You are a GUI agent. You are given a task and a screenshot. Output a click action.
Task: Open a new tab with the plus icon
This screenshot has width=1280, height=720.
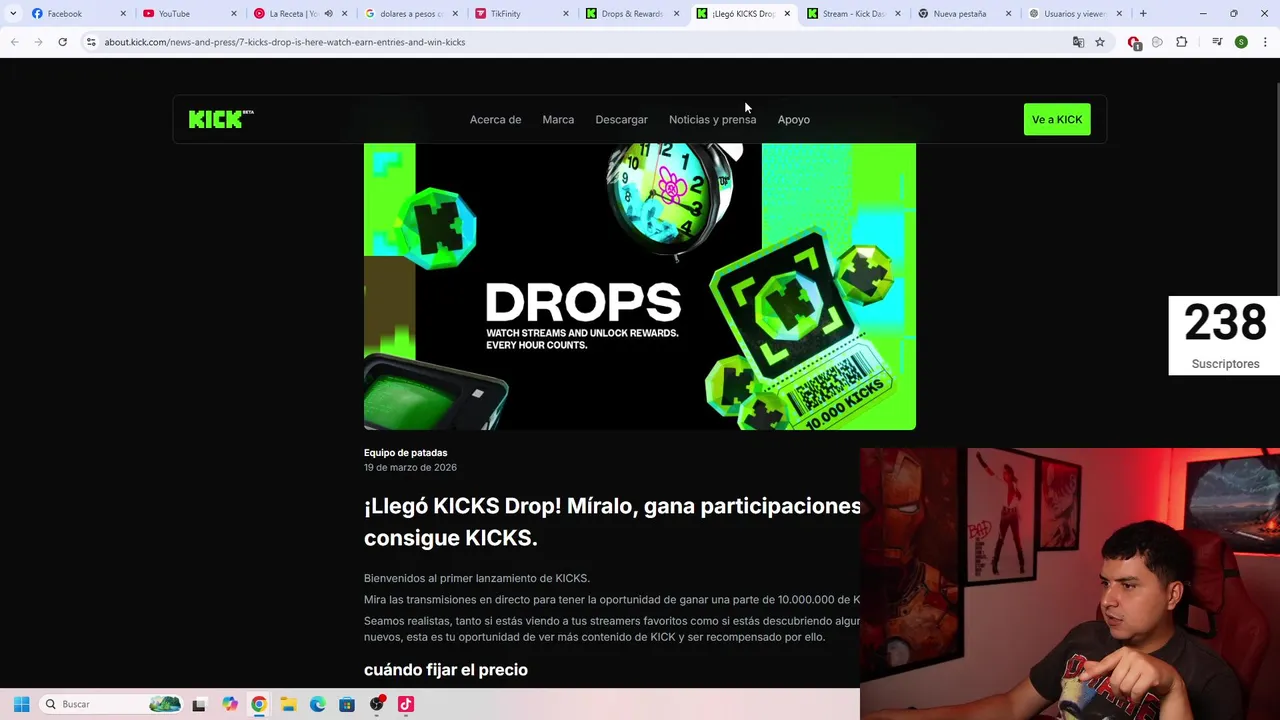pos(1143,14)
